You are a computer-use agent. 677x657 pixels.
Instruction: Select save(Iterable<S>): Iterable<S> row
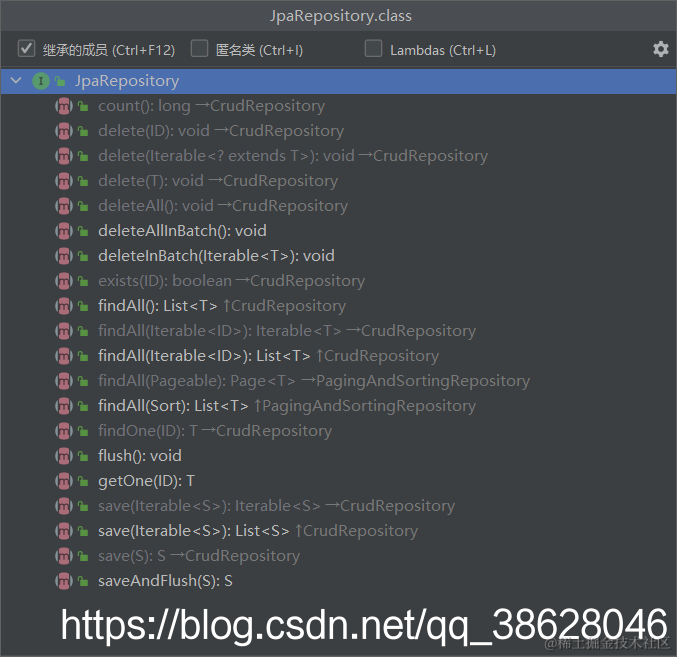click(x=338, y=506)
